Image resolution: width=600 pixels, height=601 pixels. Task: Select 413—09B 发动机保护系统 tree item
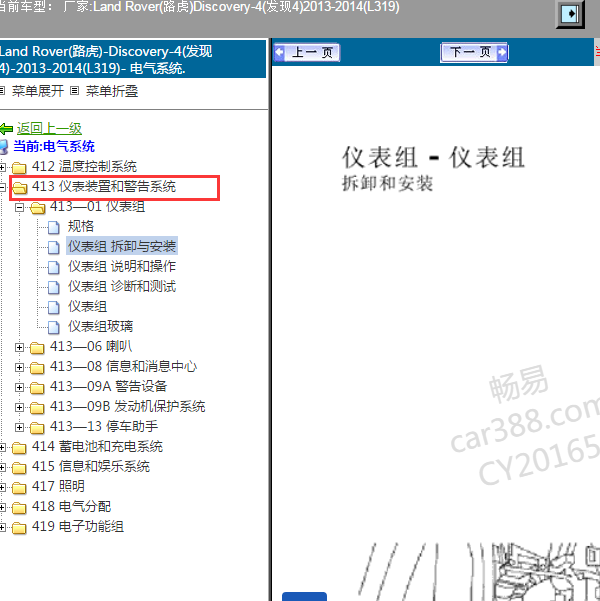click(128, 406)
